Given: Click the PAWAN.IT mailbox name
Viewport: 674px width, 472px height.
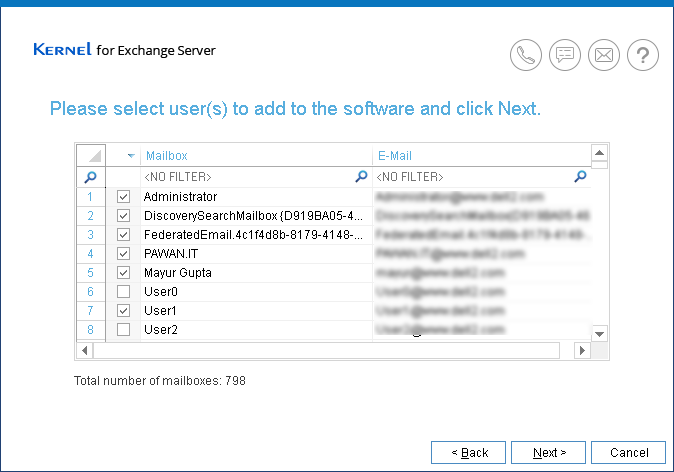Looking at the screenshot, I should pos(171,254).
